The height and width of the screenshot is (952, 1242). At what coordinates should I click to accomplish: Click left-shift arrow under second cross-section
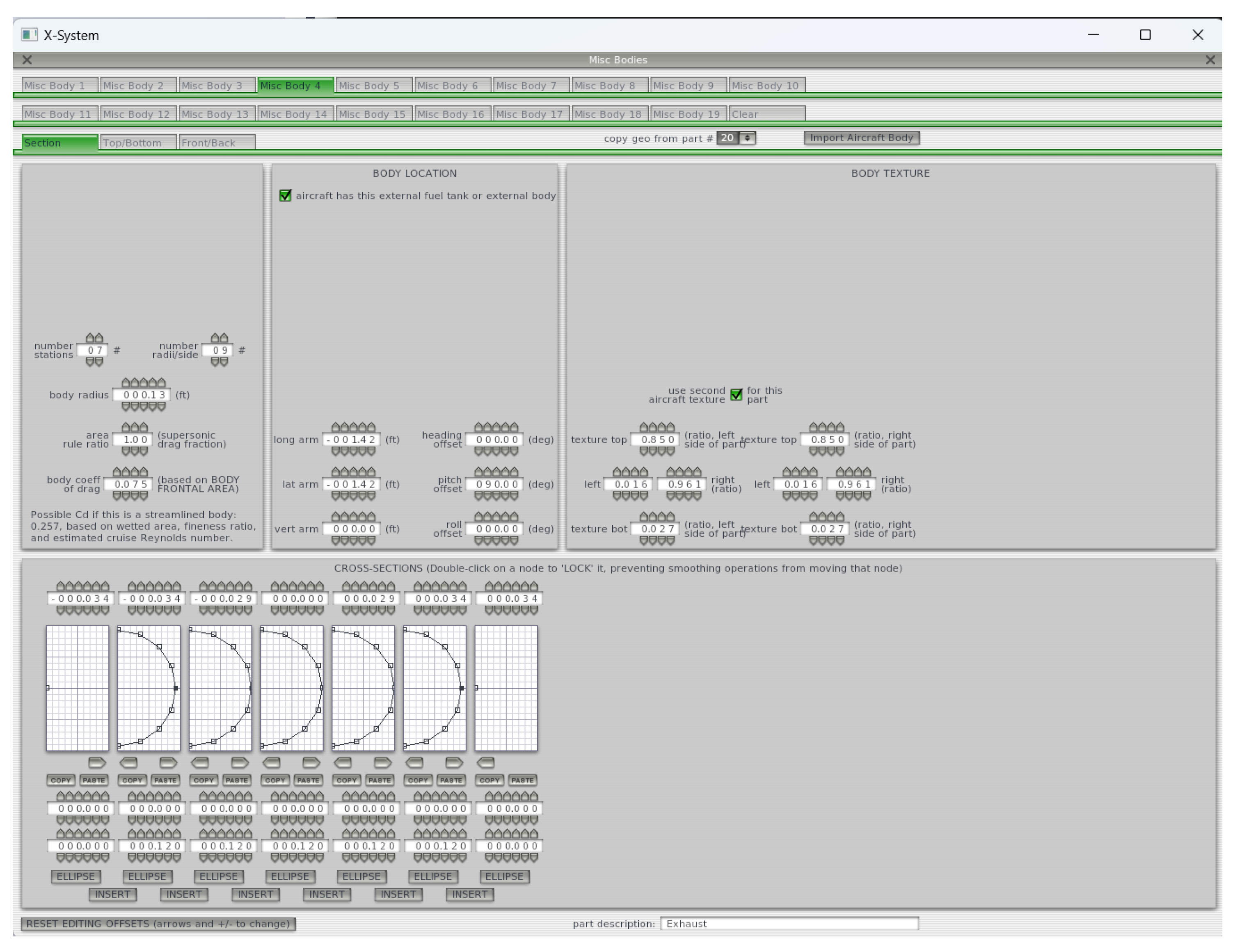pyautogui.click(x=129, y=762)
